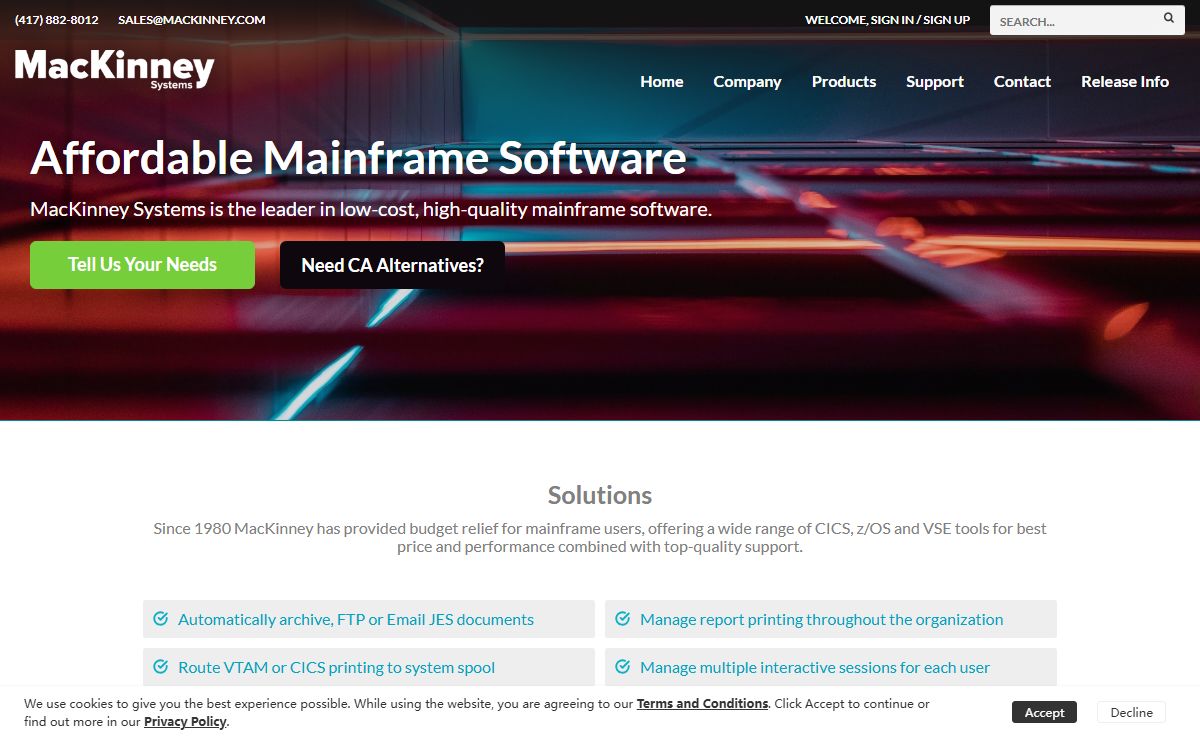Open Automatically archive, FTP or Email JES documents
Viewport: 1200px width, 740px height.
click(356, 619)
